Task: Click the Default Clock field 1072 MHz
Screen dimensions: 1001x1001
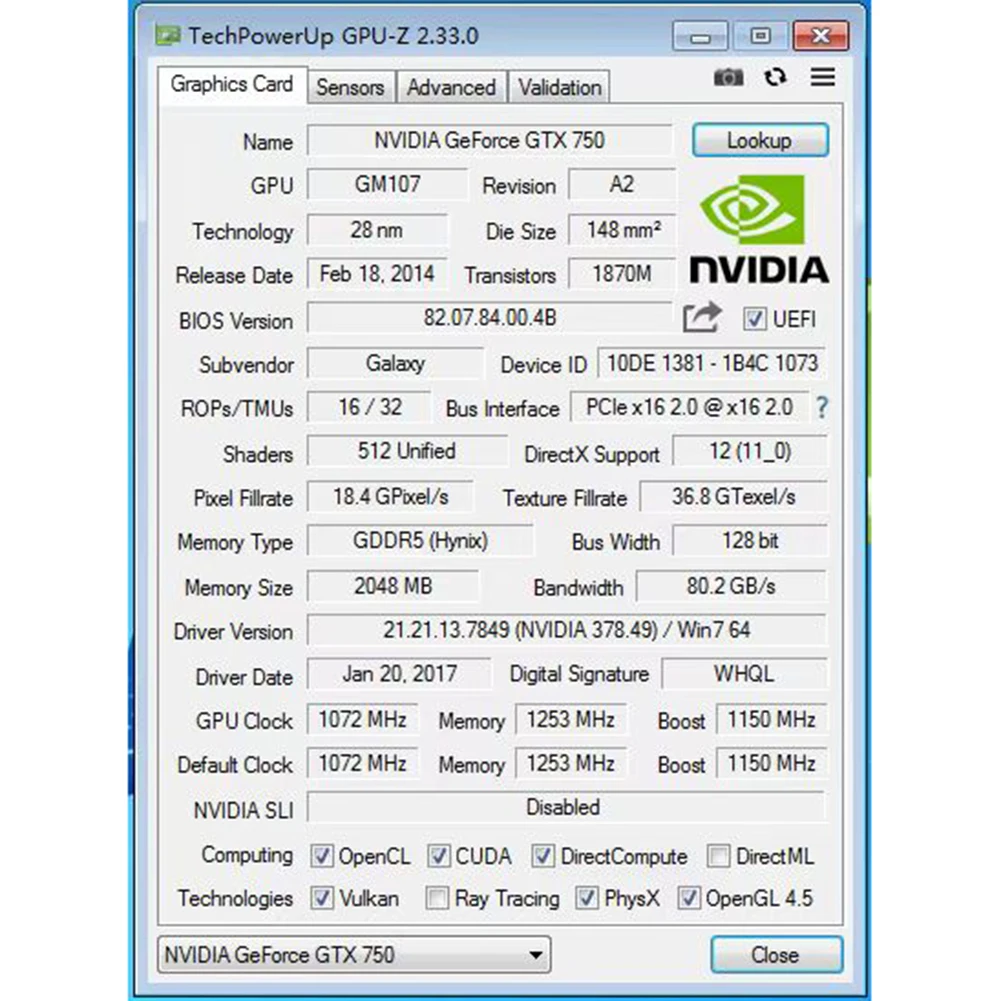Action: pyautogui.click(x=363, y=764)
